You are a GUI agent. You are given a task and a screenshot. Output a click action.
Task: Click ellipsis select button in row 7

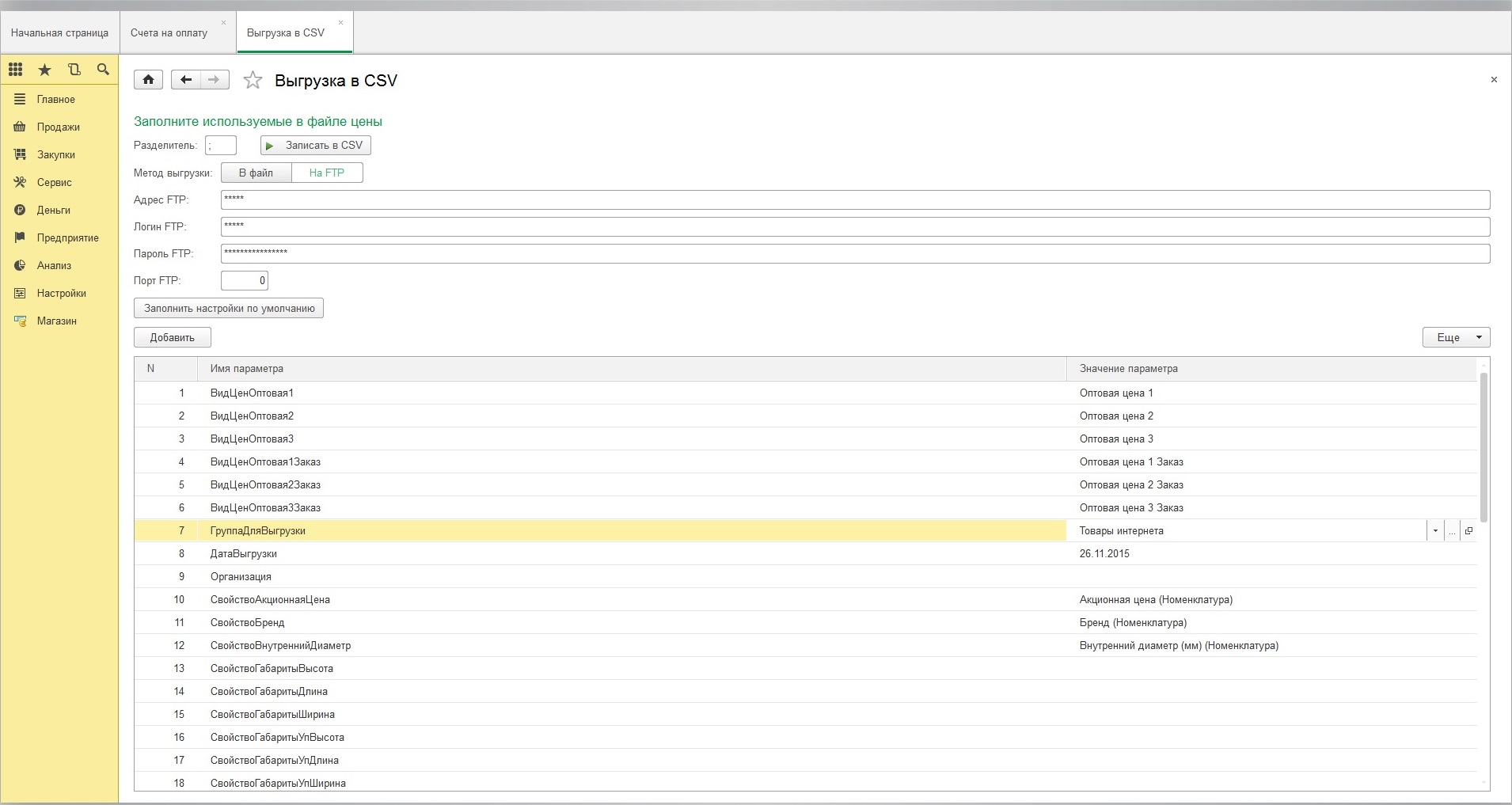1452,531
